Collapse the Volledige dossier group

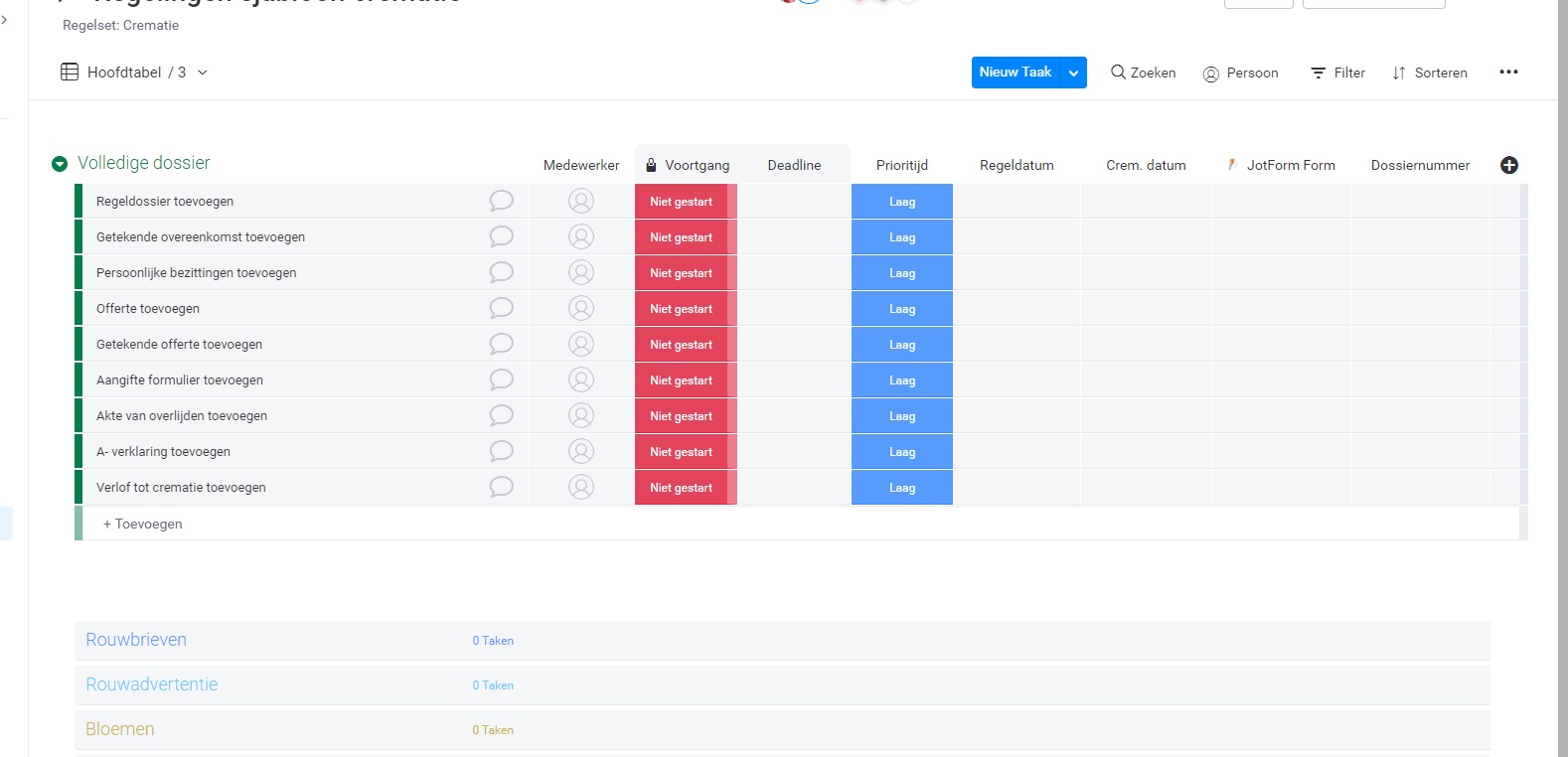(x=60, y=164)
